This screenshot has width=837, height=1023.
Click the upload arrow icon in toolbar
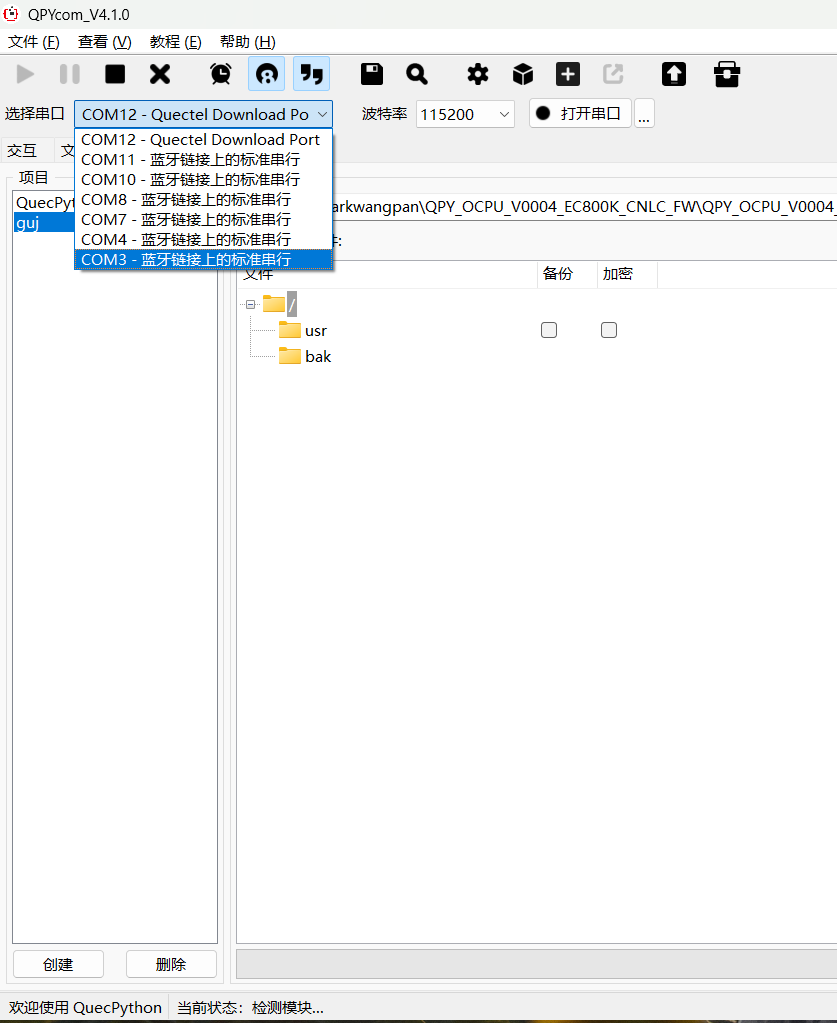674,74
